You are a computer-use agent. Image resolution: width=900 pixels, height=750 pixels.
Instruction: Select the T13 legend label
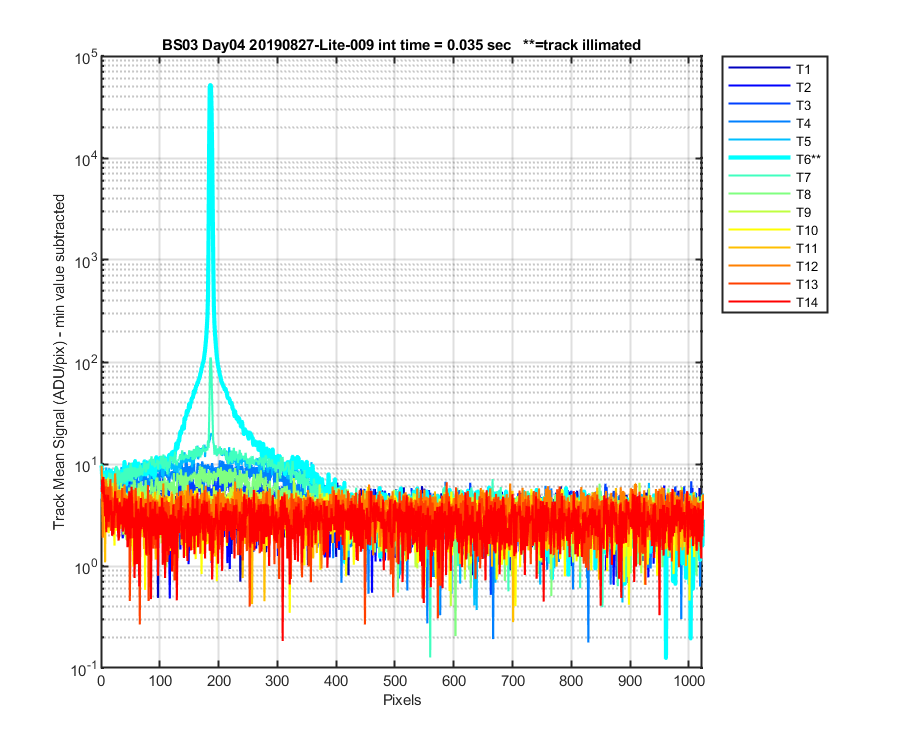tap(806, 285)
